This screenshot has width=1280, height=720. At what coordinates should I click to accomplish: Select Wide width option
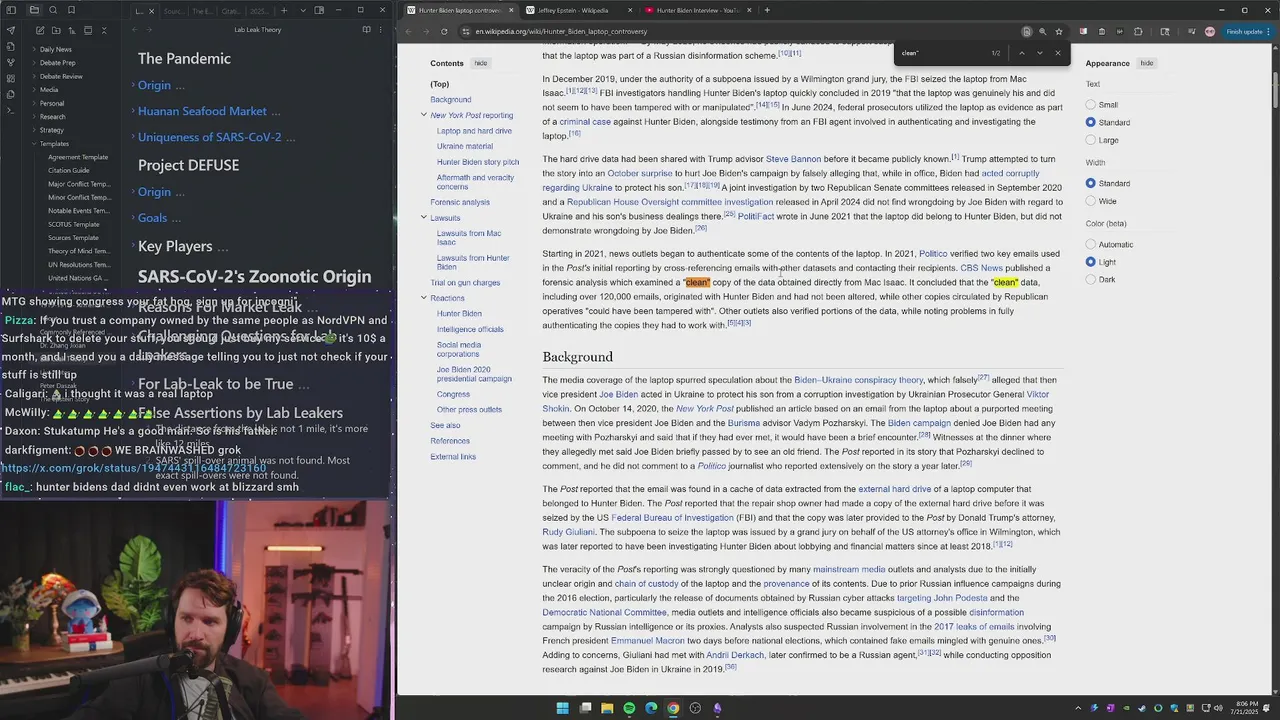tap(1091, 201)
